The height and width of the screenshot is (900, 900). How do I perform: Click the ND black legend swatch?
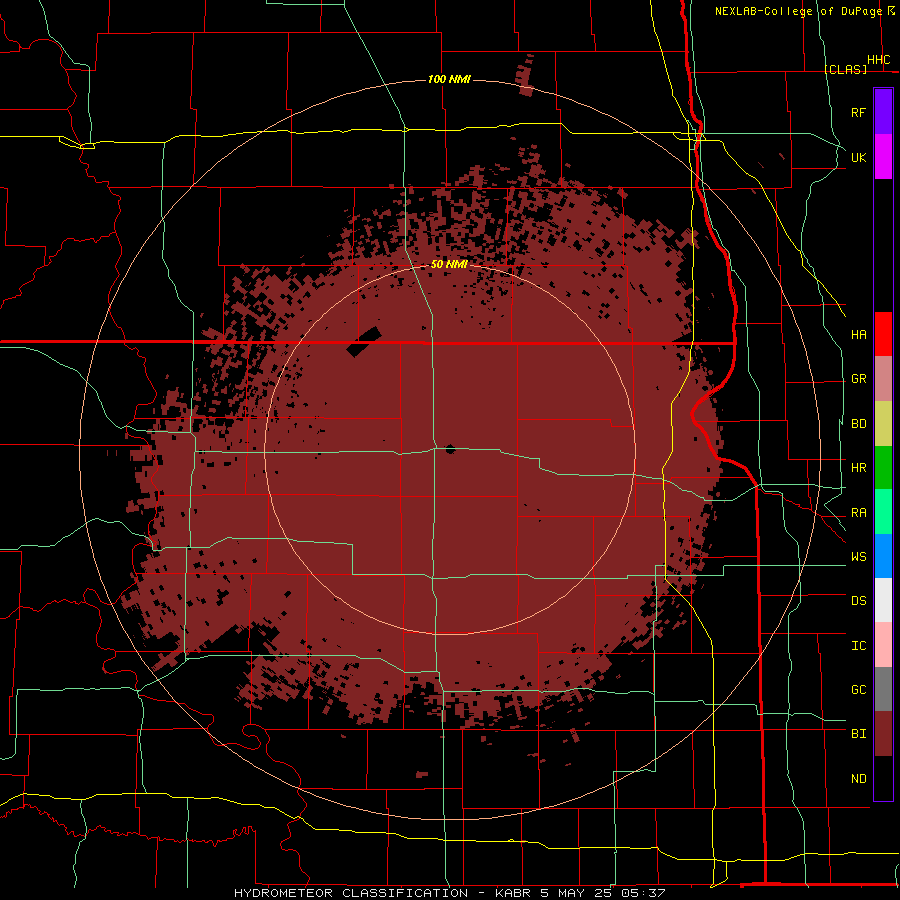tap(883, 778)
